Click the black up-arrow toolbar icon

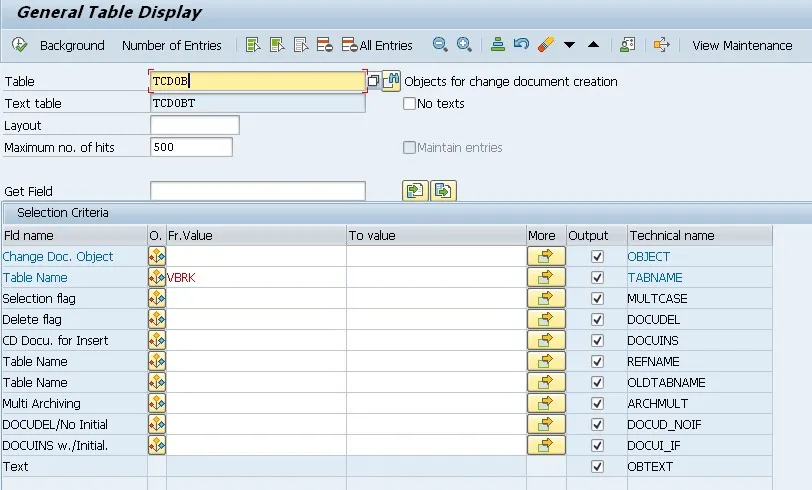pyautogui.click(x=593, y=45)
